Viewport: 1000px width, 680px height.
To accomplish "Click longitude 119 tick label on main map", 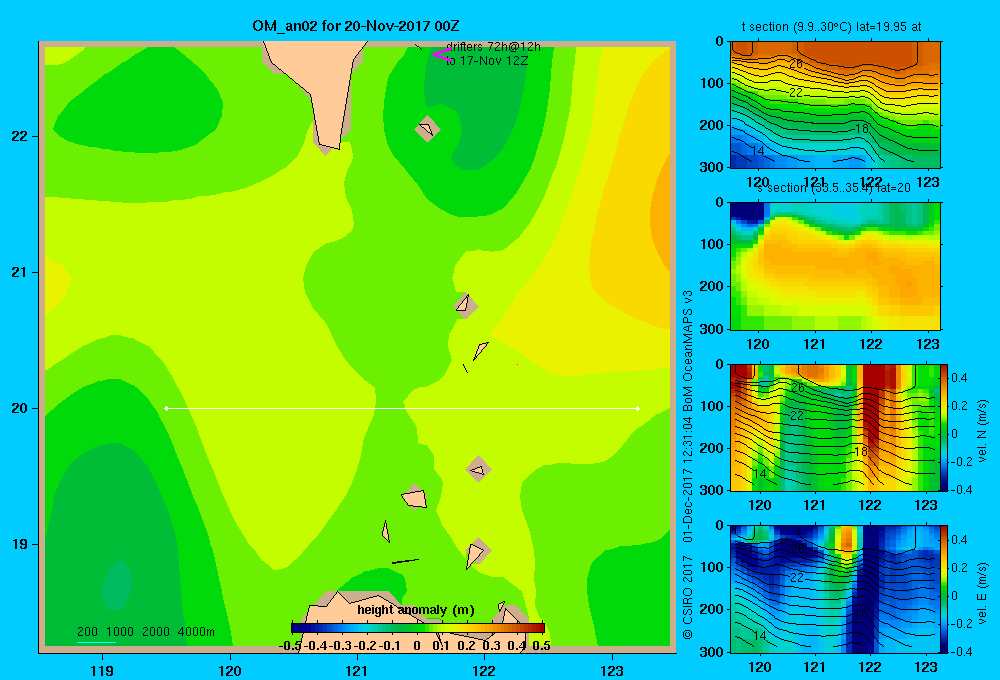I will (102, 670).
